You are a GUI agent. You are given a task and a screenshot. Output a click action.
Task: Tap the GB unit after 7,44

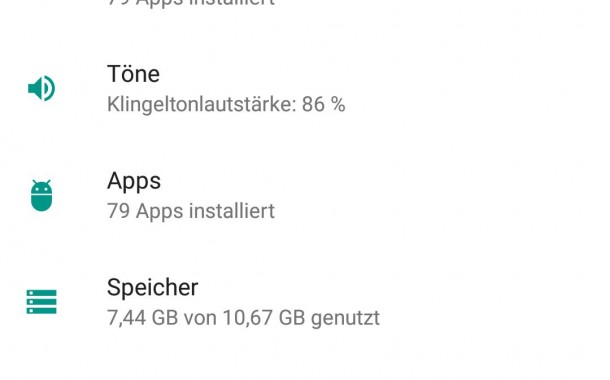[x=165, y=318]
